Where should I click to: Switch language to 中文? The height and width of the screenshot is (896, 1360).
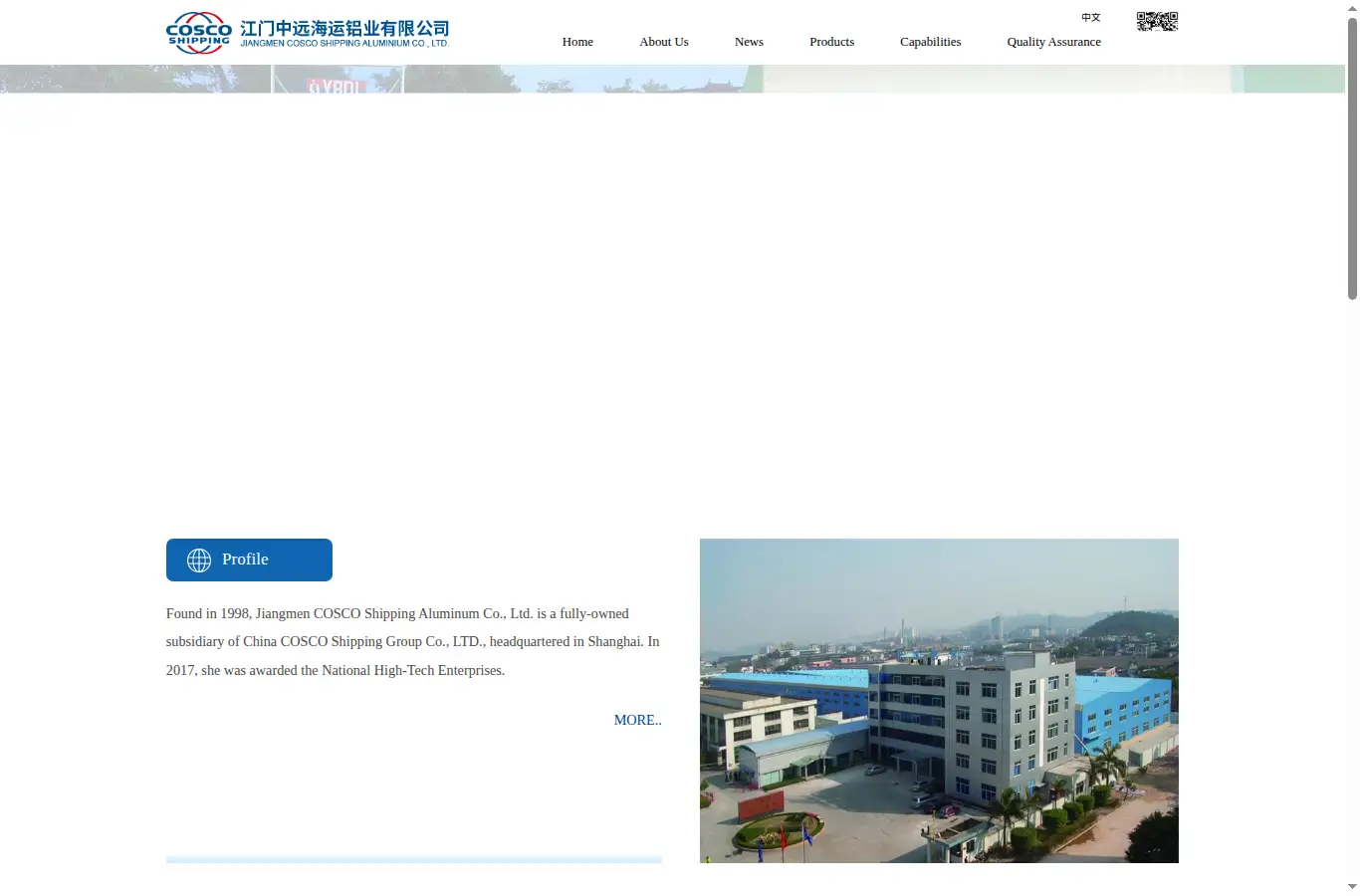point(1091,17)
